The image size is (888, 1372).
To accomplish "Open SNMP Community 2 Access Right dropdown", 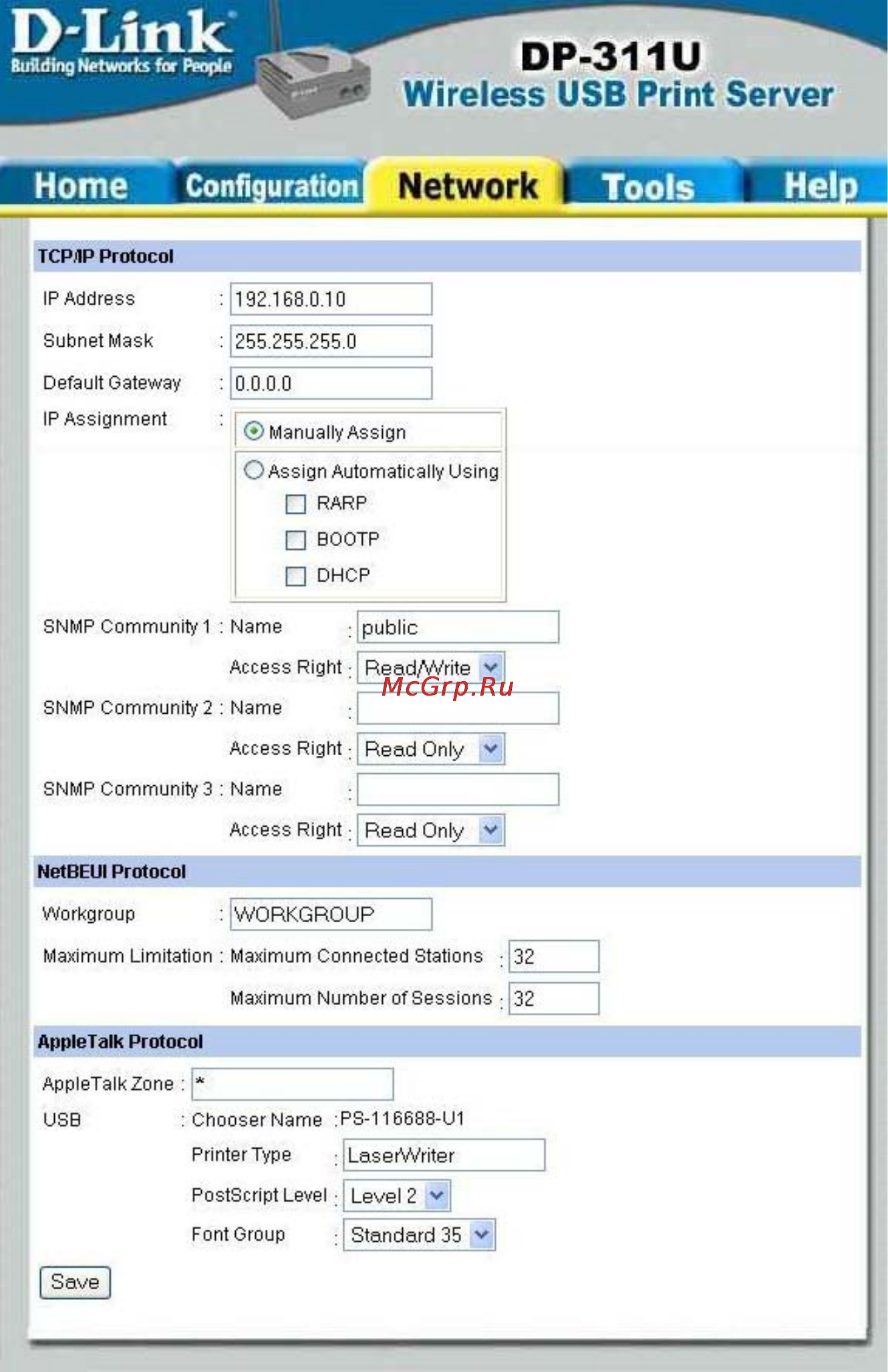I will [431, 748].
